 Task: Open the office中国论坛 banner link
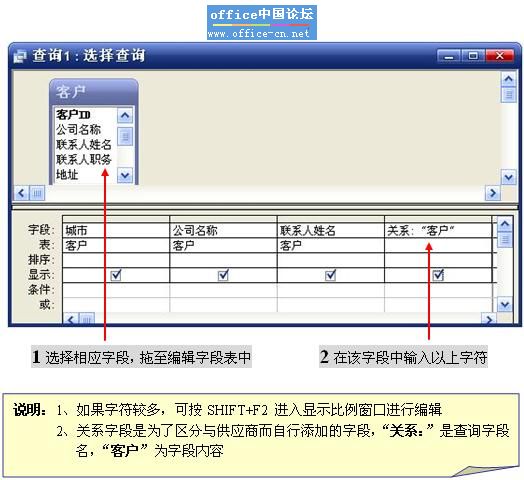[x=262, y=22]
